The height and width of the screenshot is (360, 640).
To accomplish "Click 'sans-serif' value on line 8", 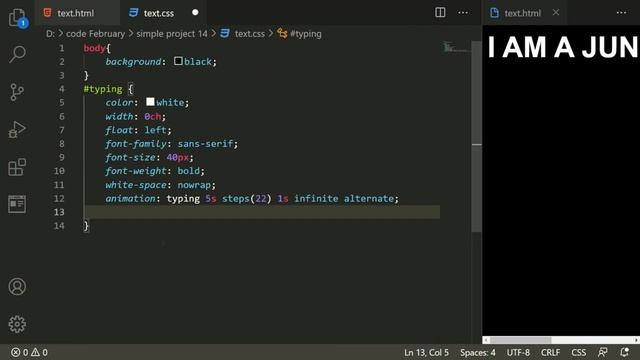I will [205, 144].
